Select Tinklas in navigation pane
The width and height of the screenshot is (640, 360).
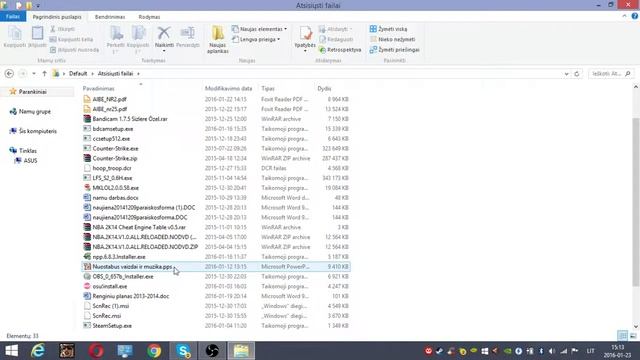(28, 151)
